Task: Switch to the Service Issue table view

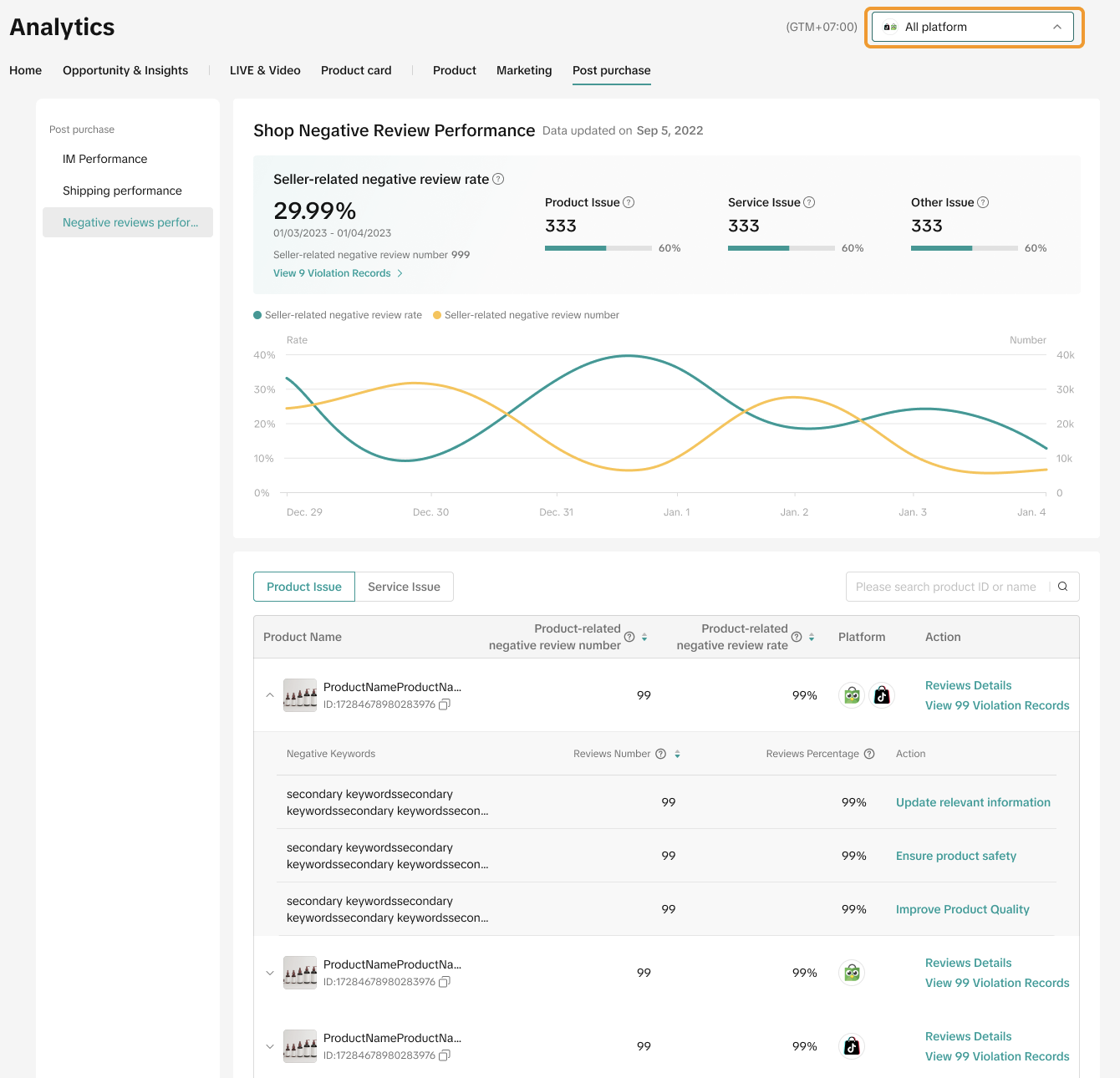Action: (404, 587)
